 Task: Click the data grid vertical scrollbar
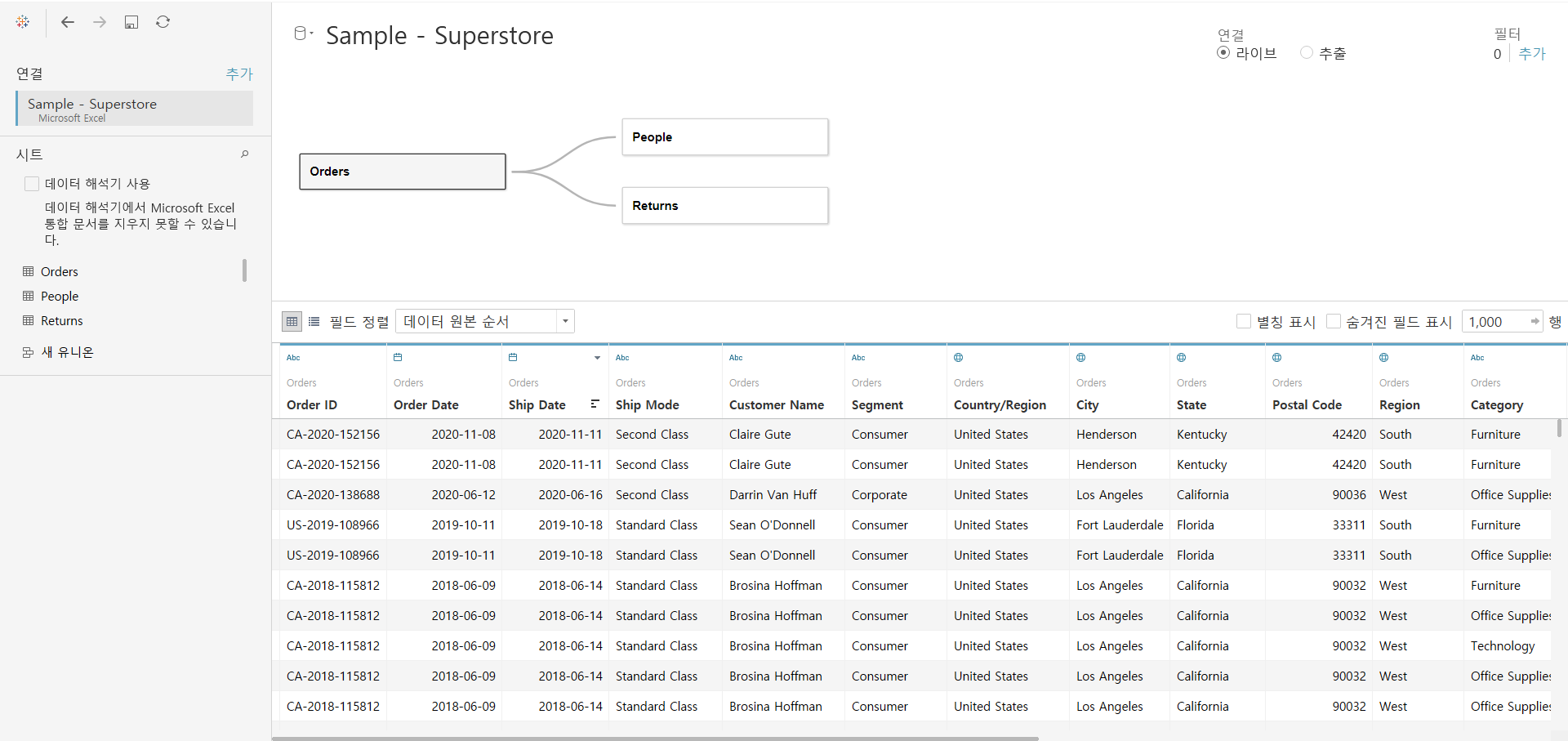pos(1559,428)
